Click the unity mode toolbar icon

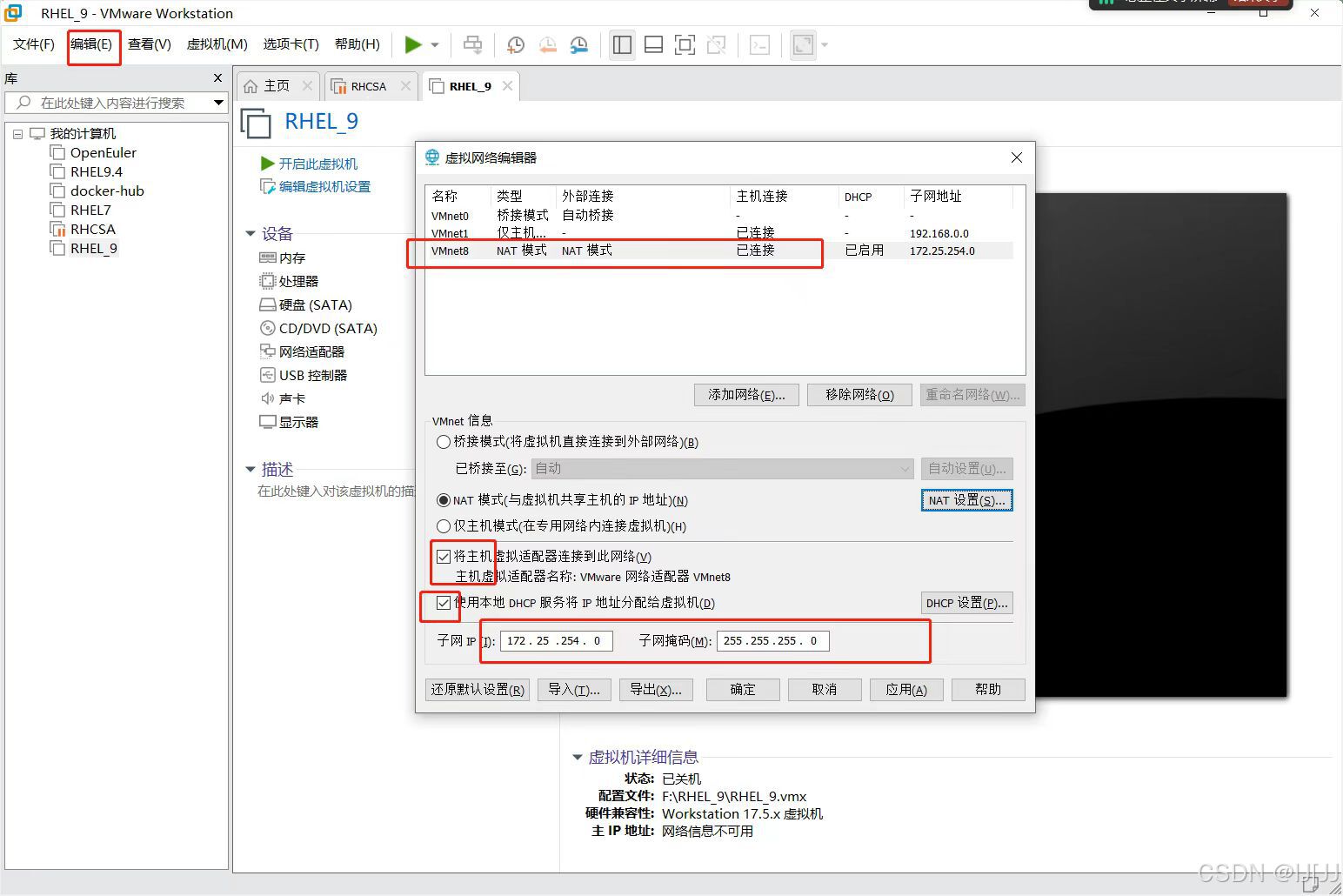click(717, 44)
